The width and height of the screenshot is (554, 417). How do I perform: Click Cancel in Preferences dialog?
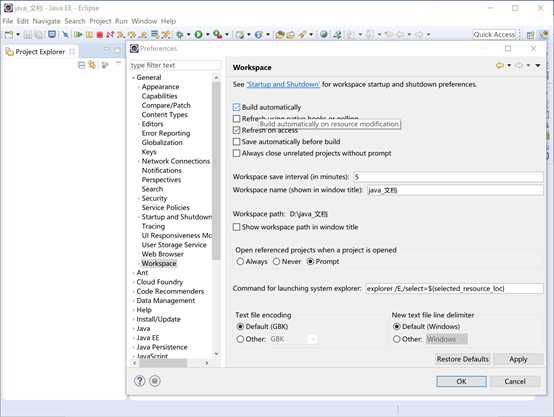click(x=515, y=381)
